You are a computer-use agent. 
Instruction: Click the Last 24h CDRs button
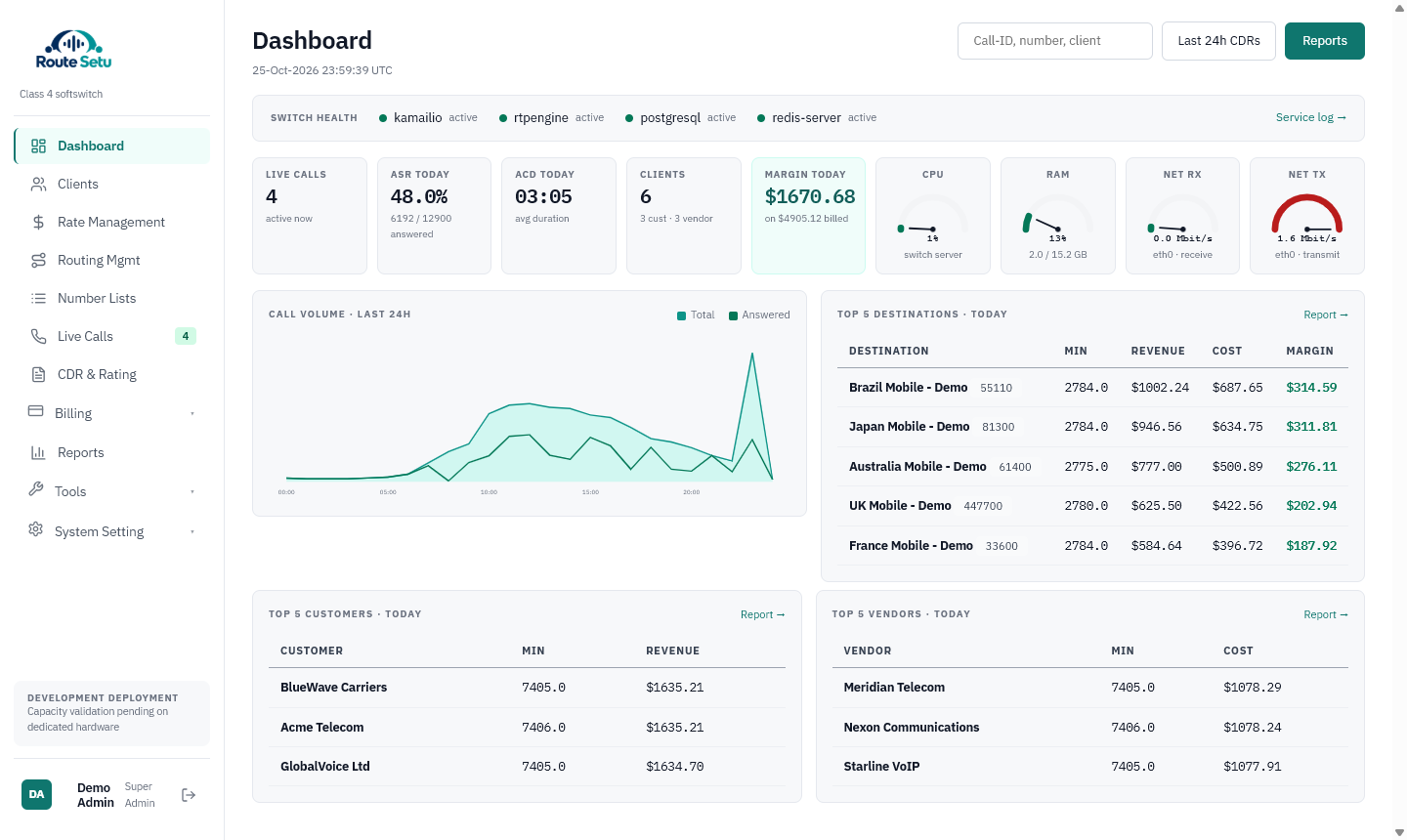click(x=1218, y=41)
